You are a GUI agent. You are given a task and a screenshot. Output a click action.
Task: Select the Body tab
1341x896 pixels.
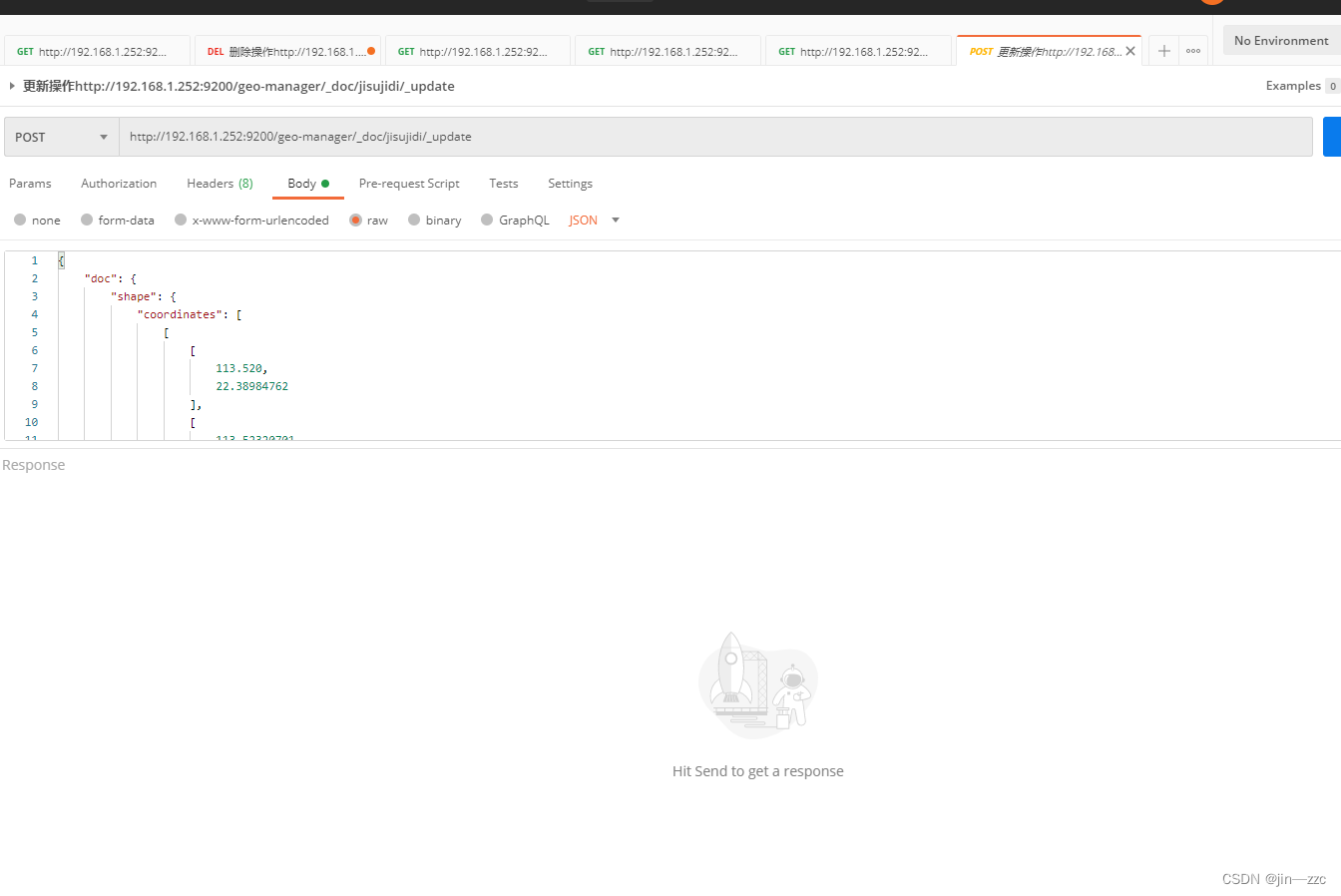[307, 184]
